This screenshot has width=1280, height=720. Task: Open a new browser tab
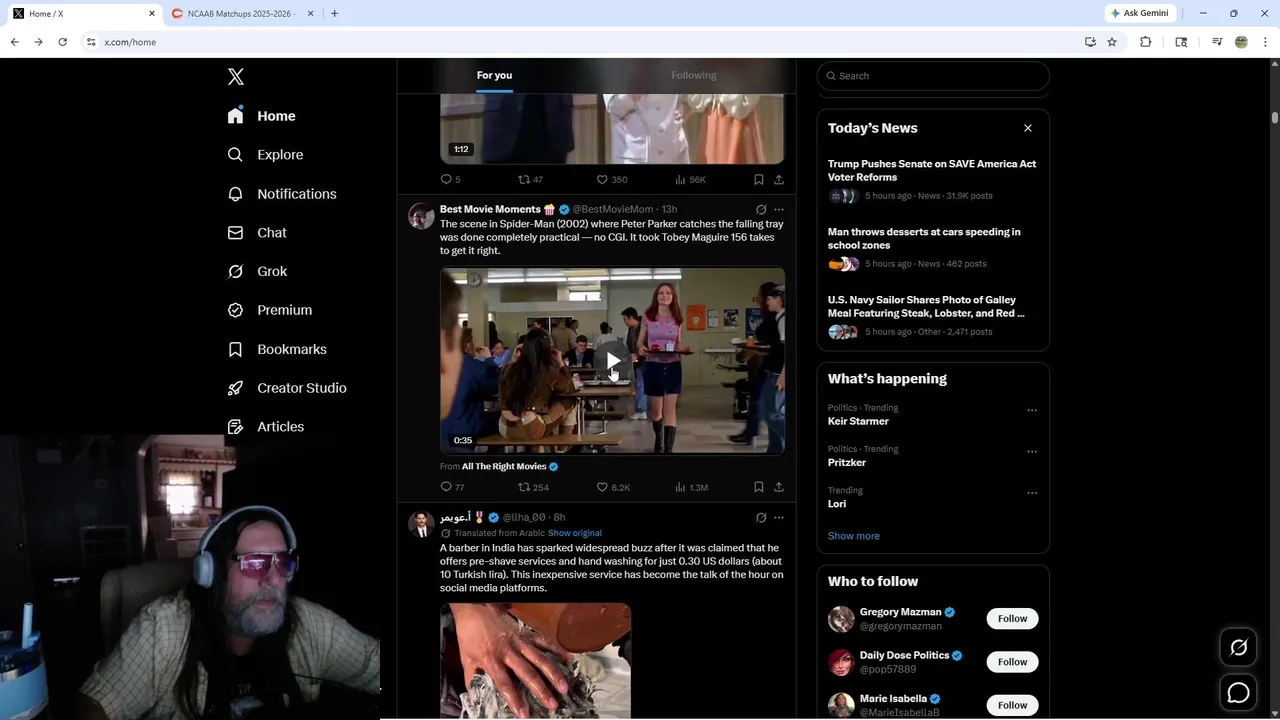click(334, 14)
